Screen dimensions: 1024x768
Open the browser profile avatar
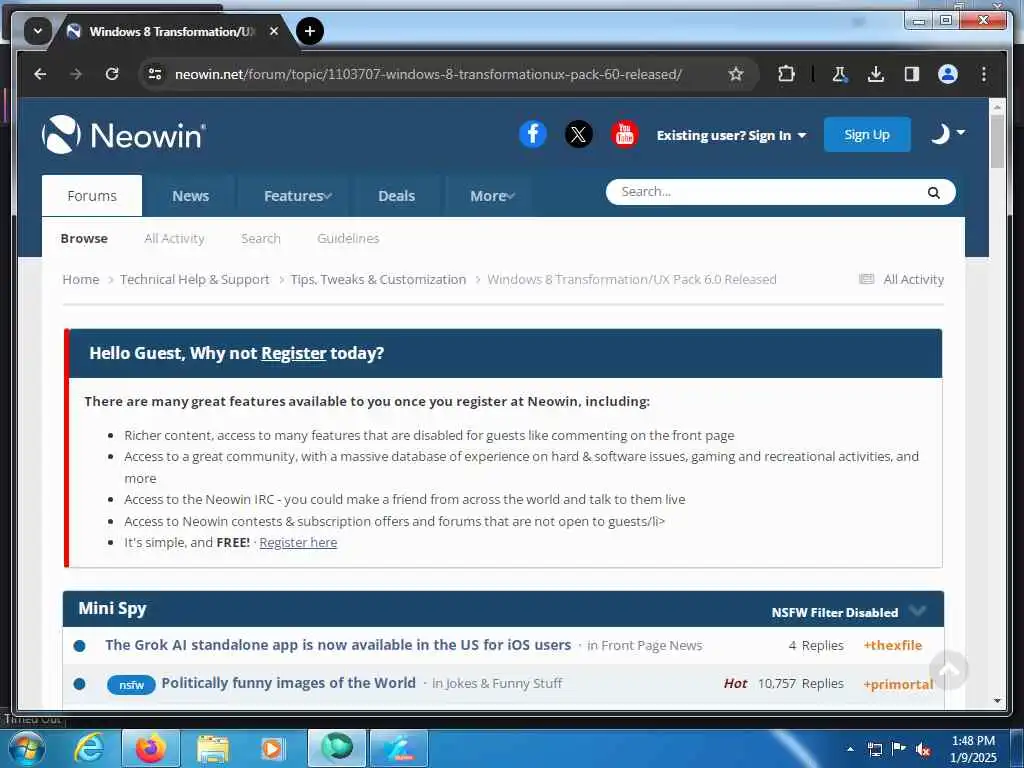(948, 74)
